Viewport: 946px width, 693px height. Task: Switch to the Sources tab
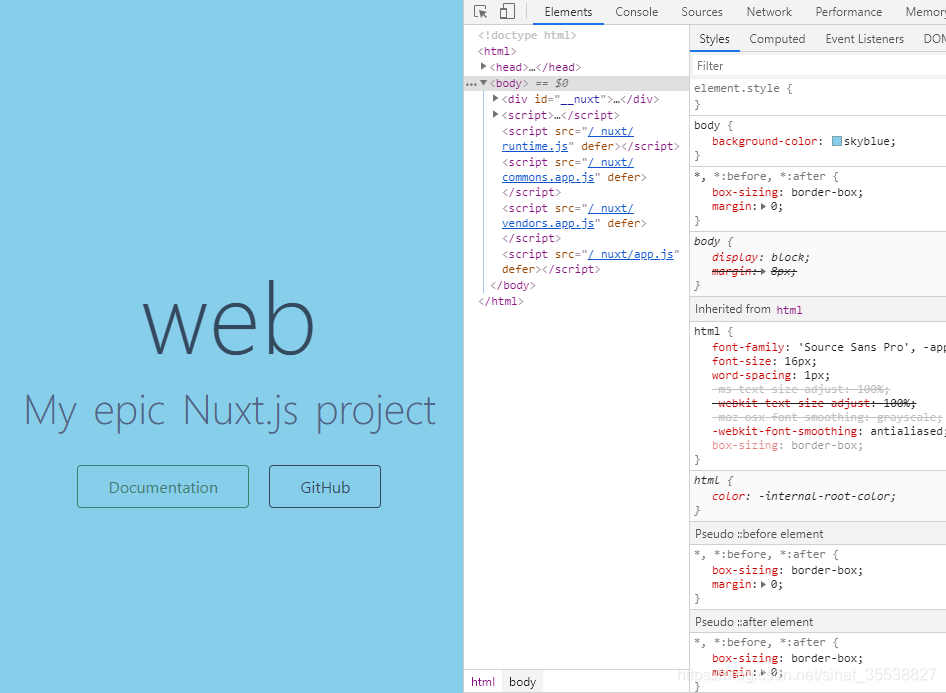coord(702,12)
